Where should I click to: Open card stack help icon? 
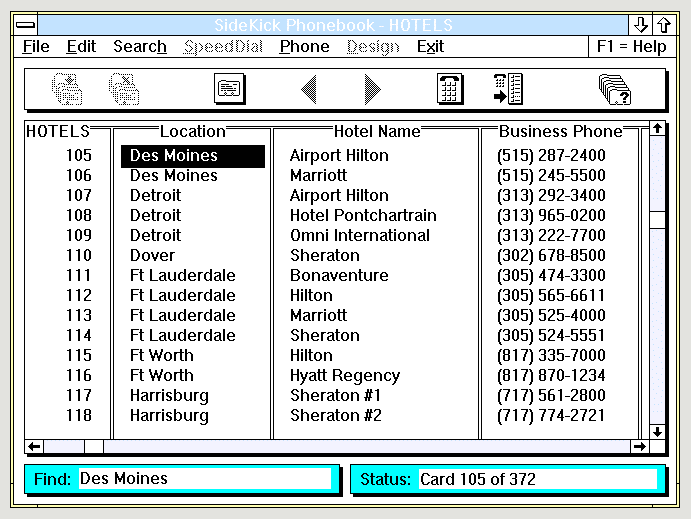point(615,90)
